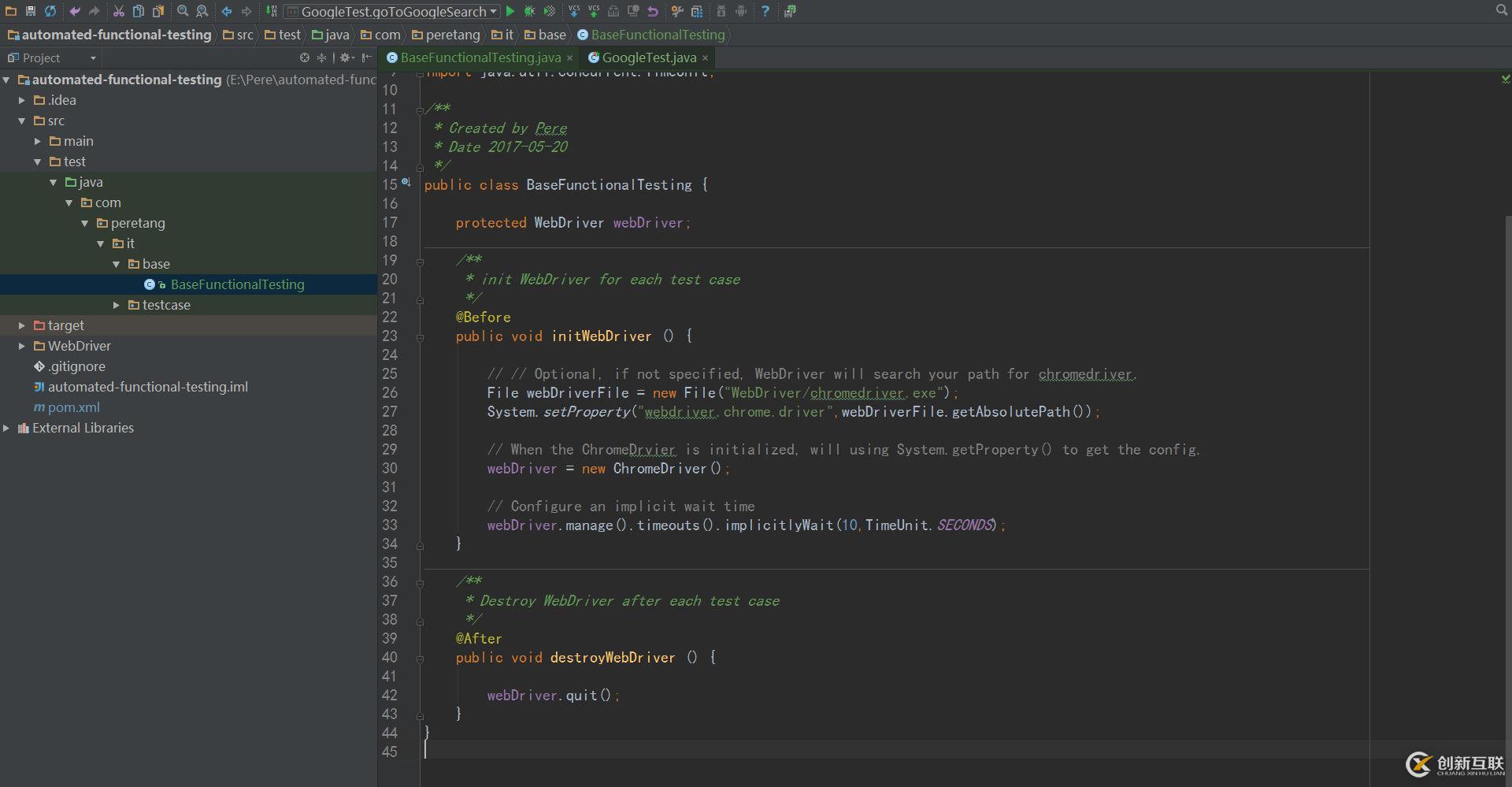Expand the testcase package

117,305
